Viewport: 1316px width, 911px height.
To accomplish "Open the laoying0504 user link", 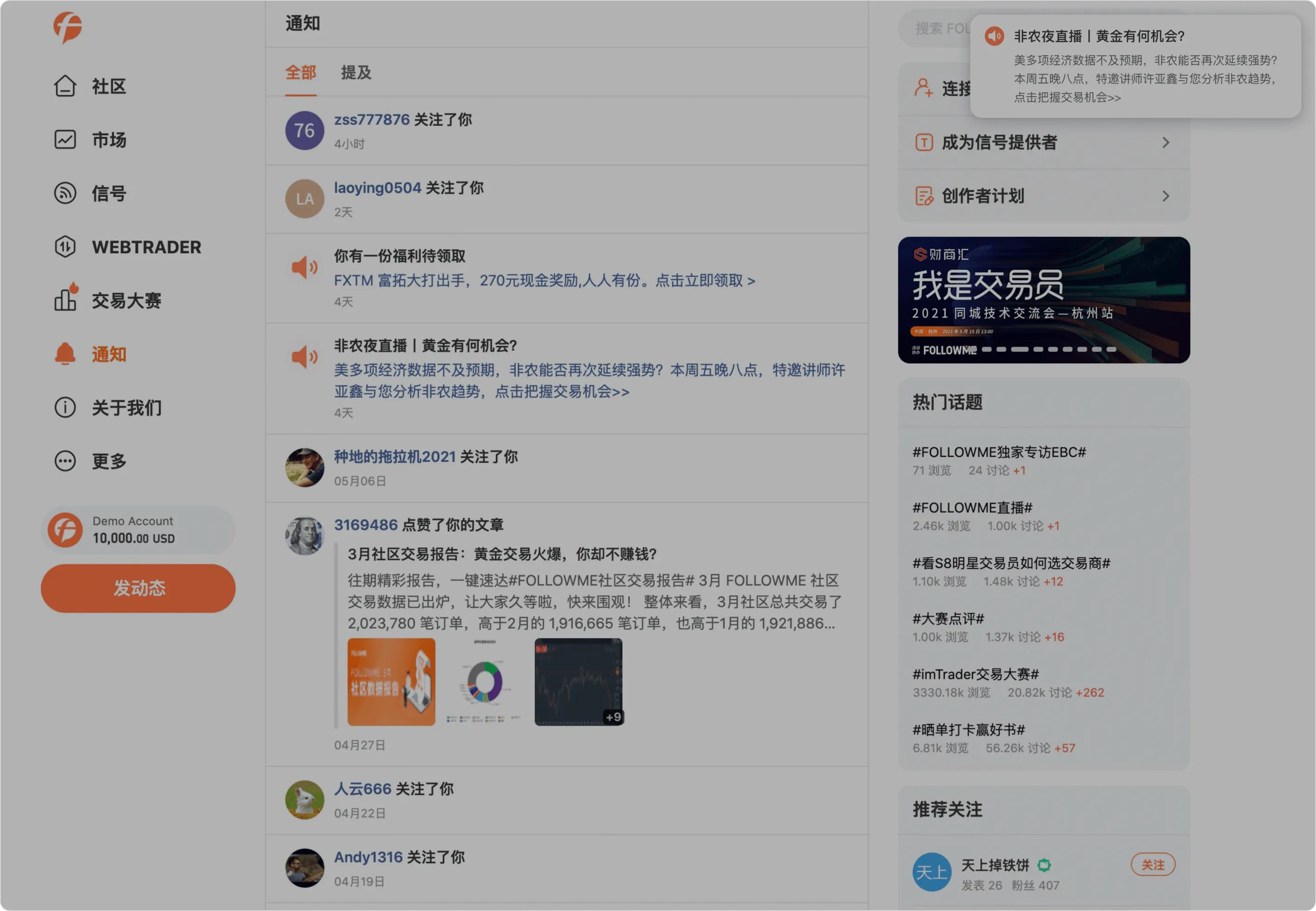I will pos(378,187).
